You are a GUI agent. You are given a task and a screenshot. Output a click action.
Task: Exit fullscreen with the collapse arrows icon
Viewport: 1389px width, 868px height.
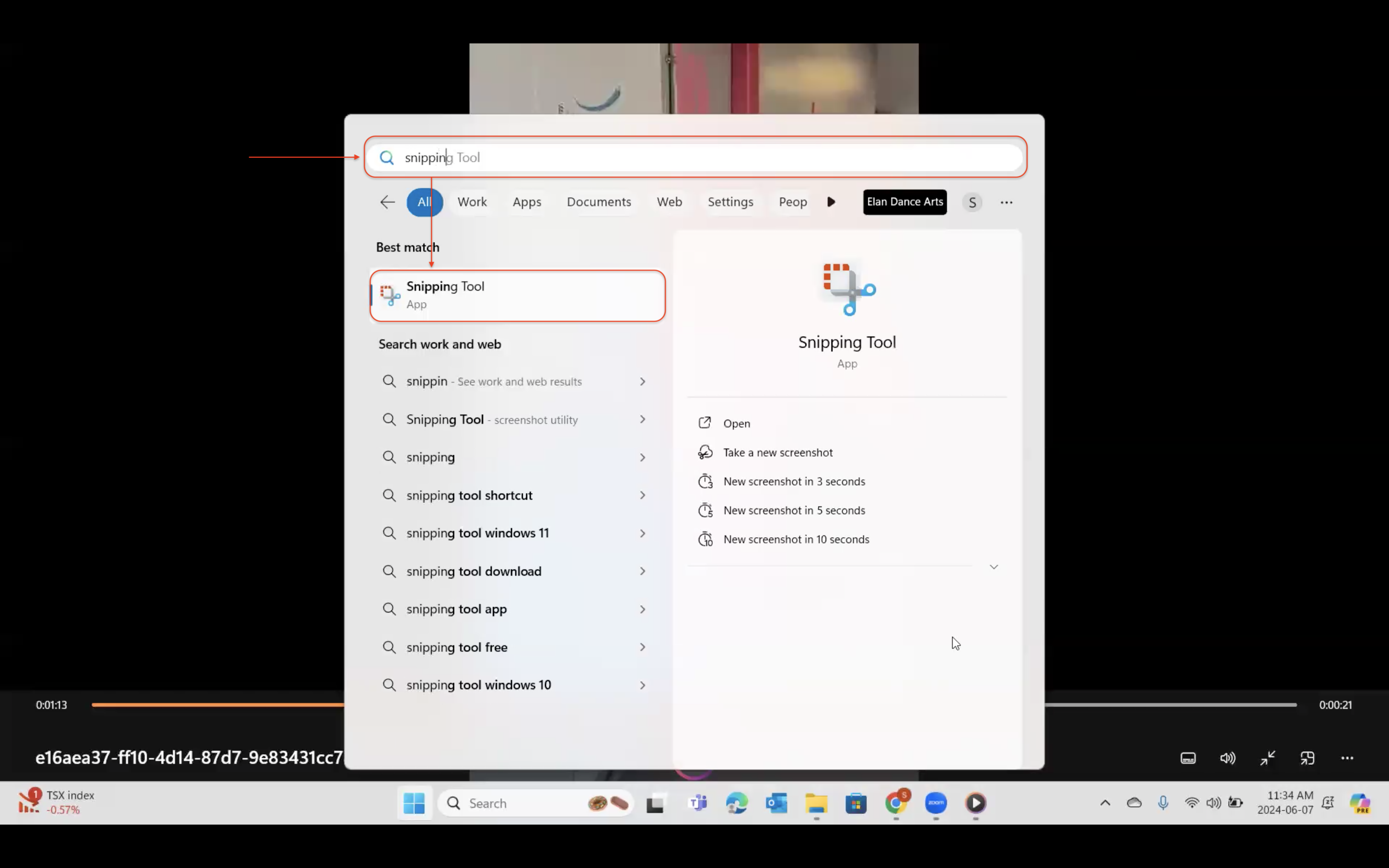click(x=1267, y=758)
